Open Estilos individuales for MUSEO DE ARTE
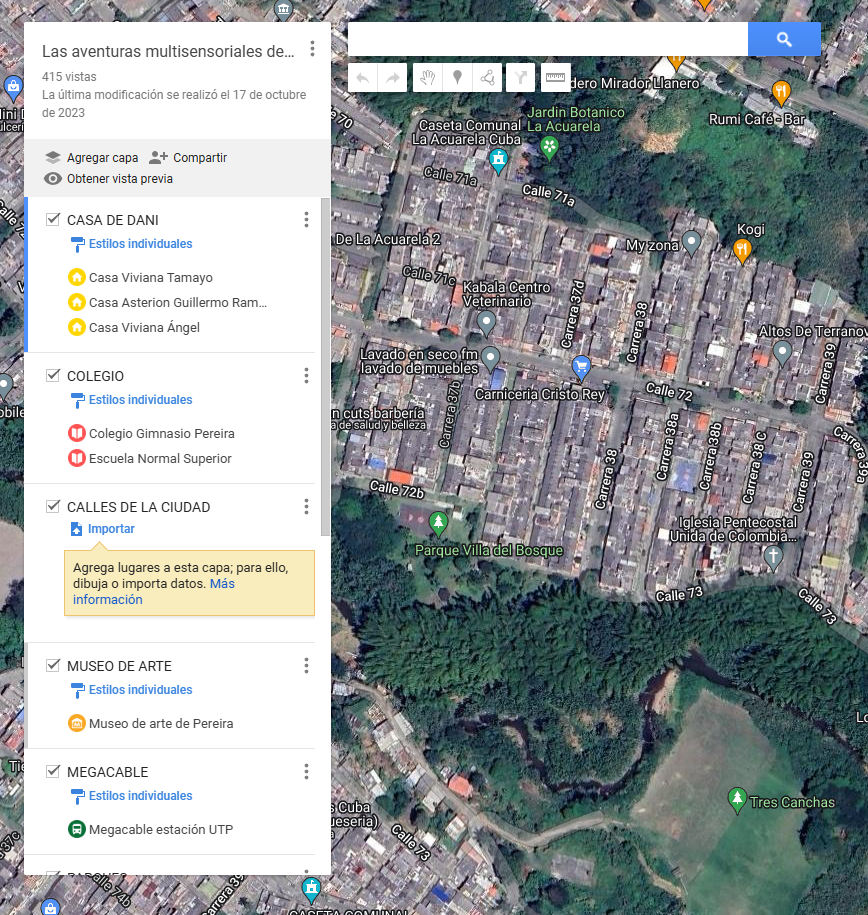This screenshot has width=868, height=915. tap(140, 690)
